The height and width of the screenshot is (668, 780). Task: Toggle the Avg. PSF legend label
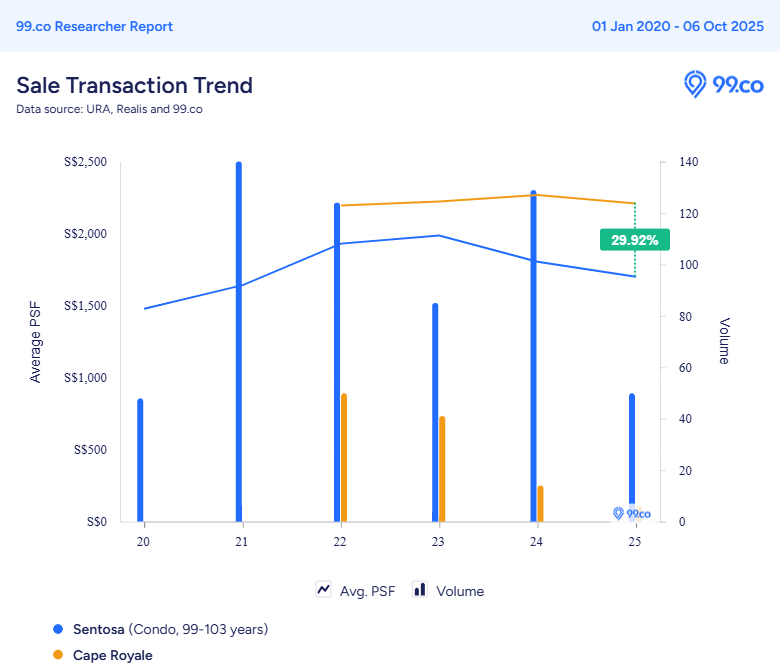[x=366, y=591]
